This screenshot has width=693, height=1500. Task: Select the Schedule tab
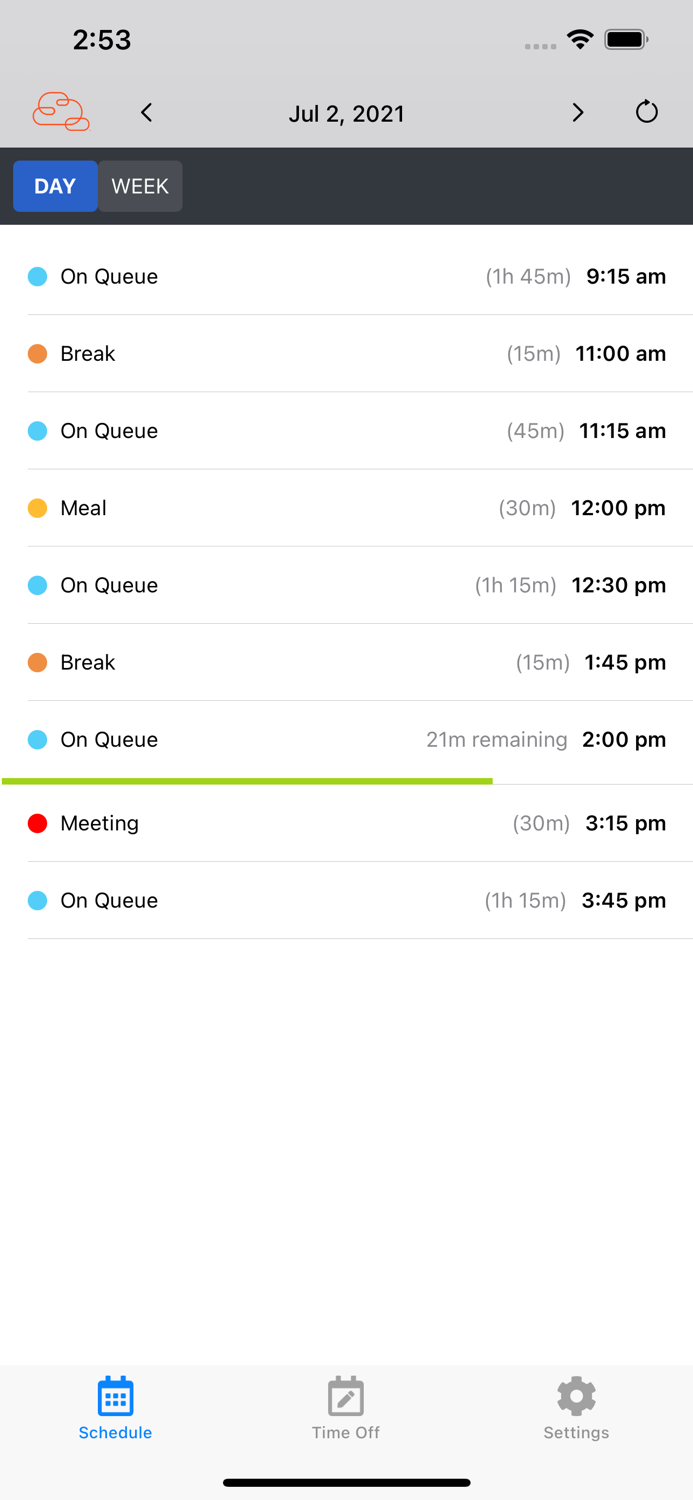[115, 1410]
